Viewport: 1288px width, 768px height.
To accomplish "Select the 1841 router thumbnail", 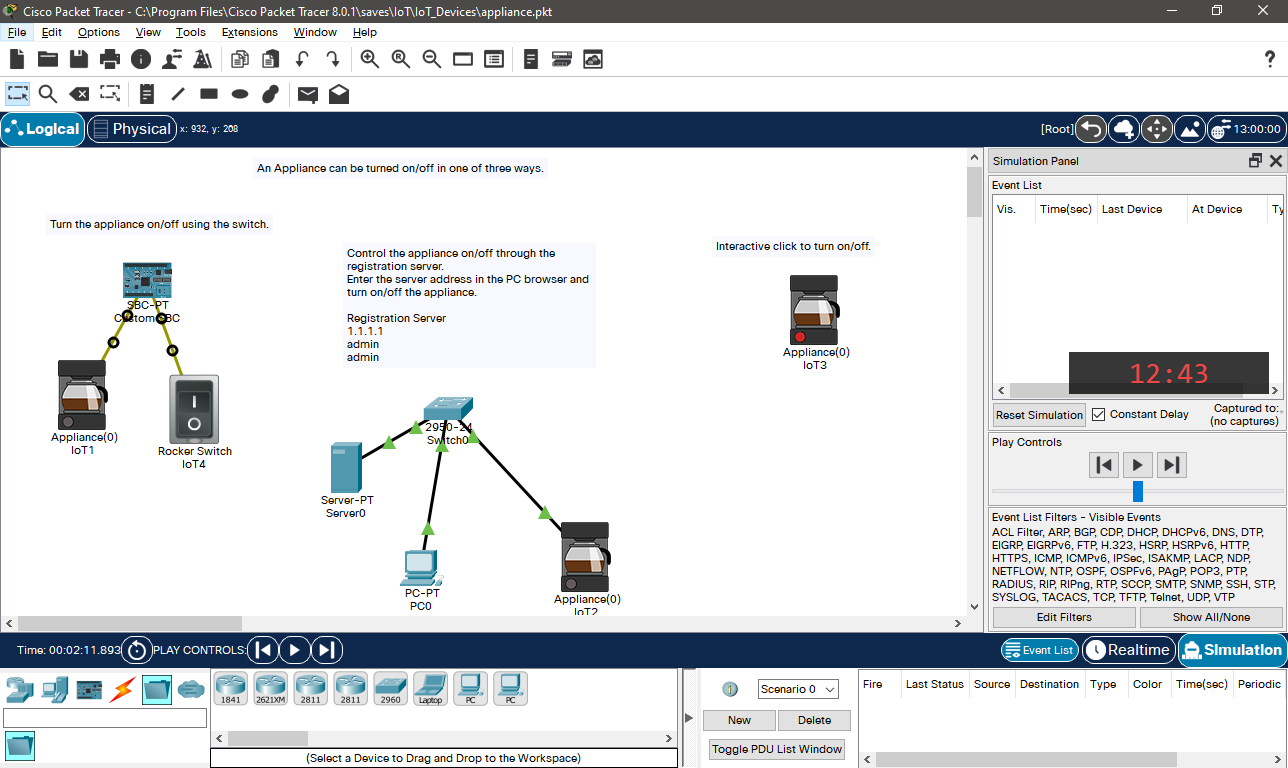I will click(230, 689).
